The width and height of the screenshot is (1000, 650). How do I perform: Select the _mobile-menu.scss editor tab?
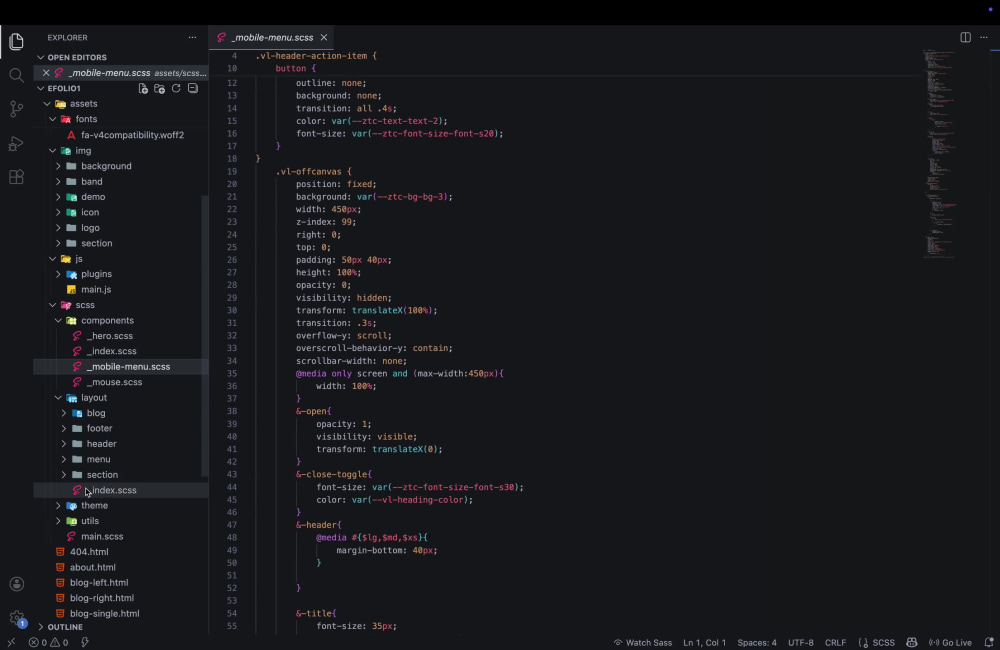(x=272, y=38)
